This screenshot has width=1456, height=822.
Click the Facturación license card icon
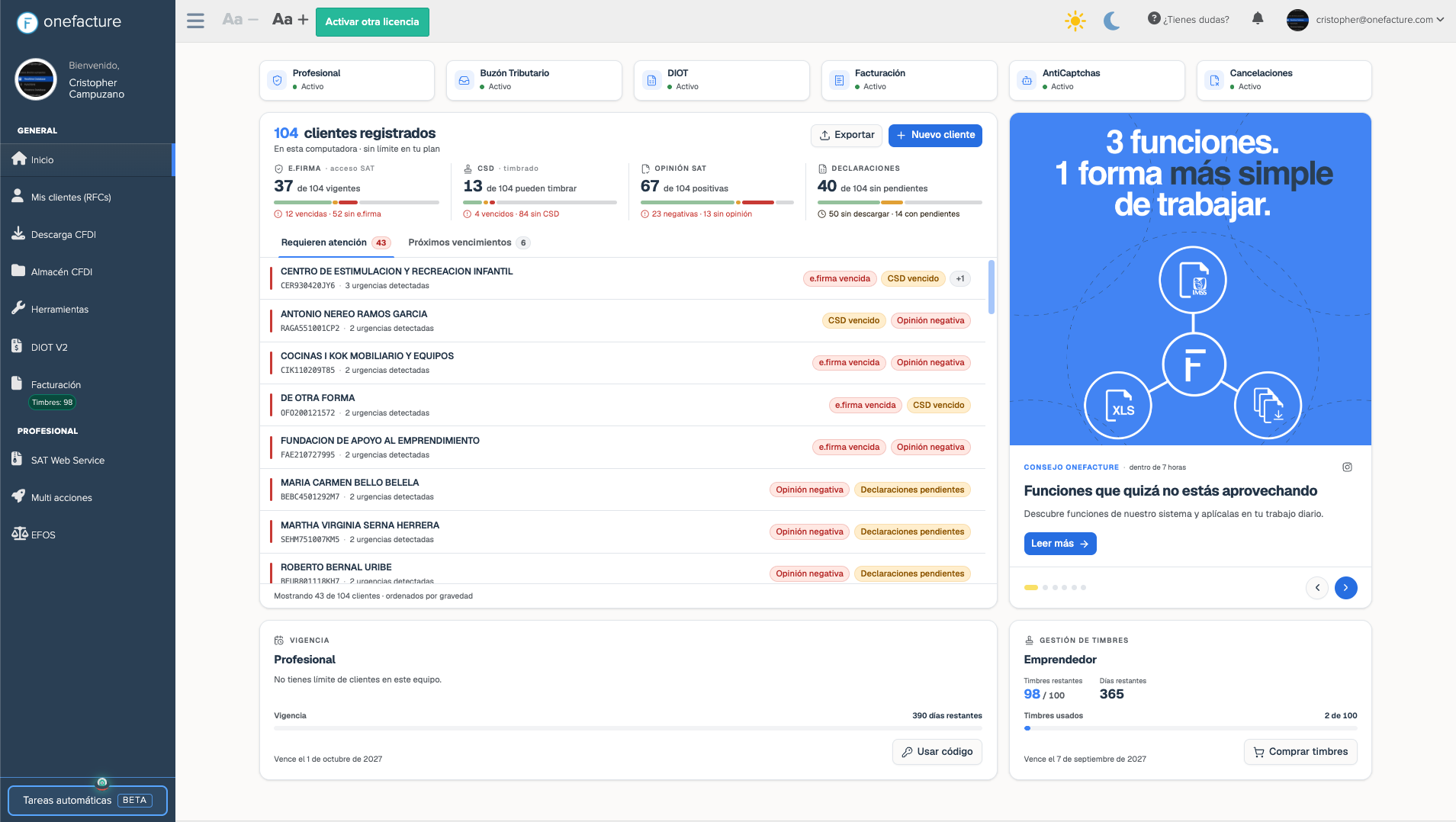840,80
